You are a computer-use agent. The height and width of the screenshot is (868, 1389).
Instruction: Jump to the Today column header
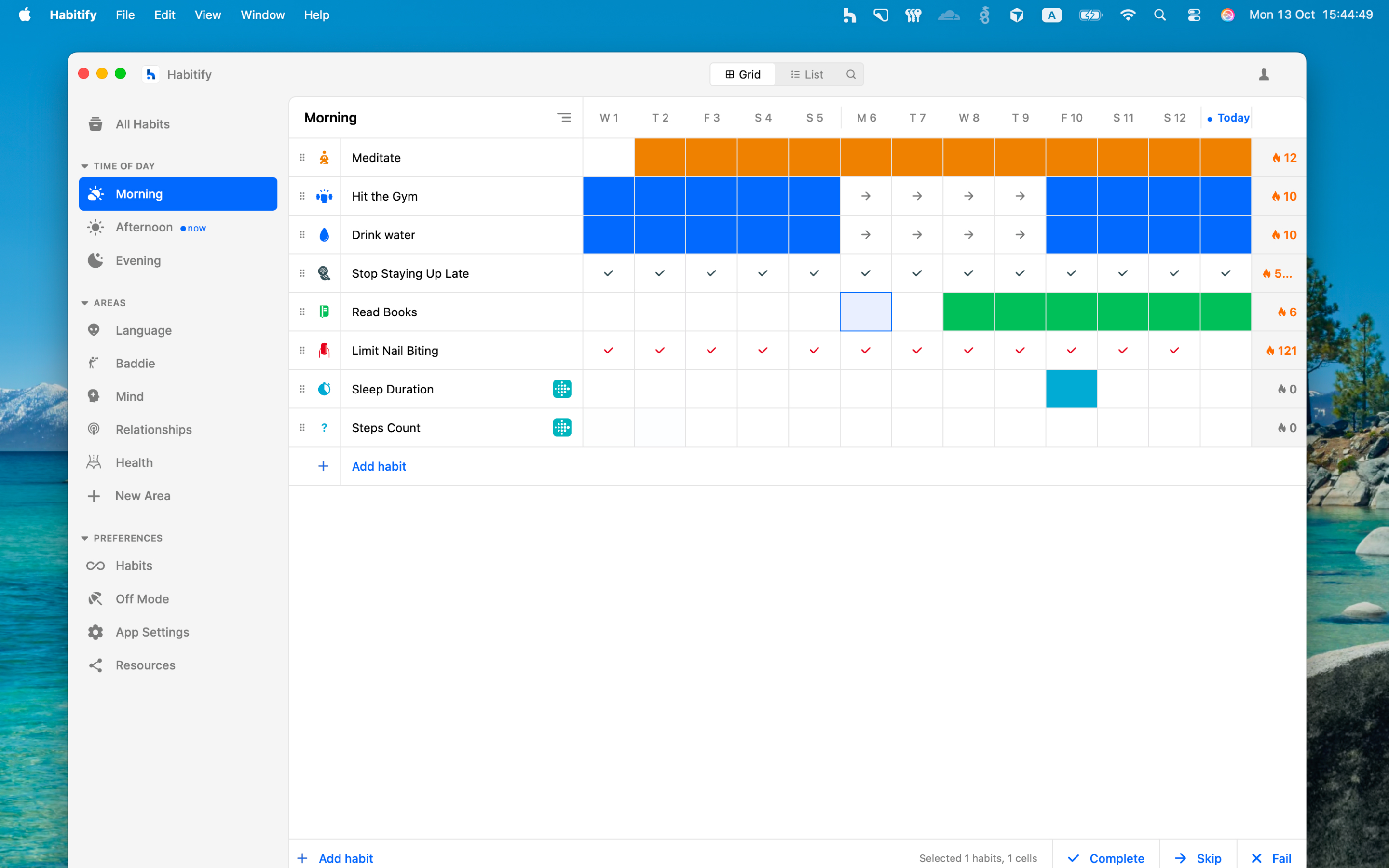coord(1228,118)
